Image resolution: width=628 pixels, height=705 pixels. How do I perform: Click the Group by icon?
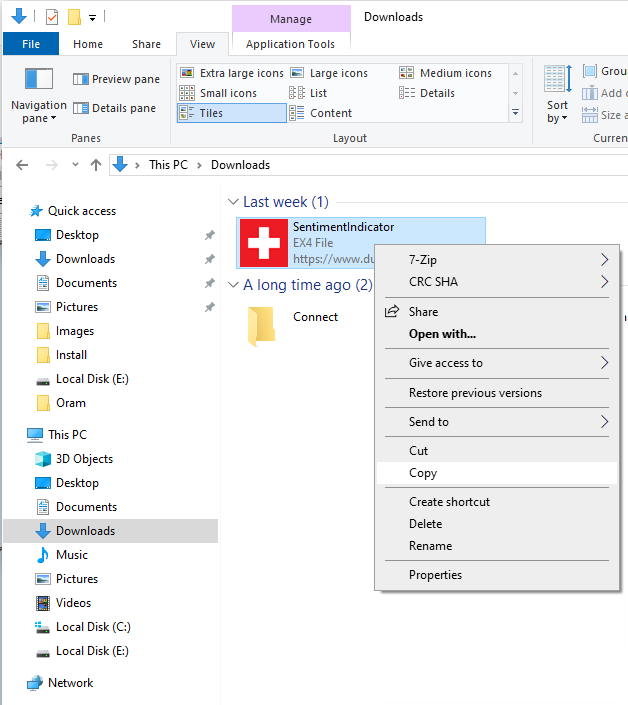point(590,71)
